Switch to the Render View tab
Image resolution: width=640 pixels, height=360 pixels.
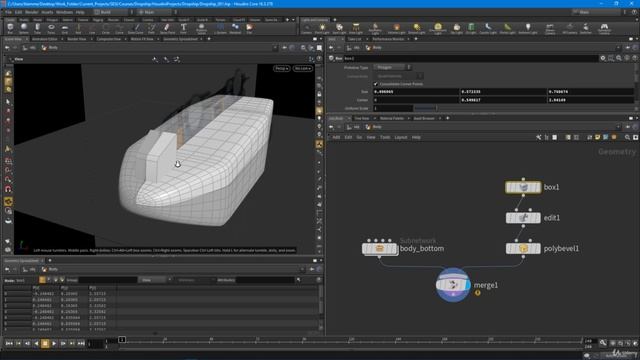(x=77, y=39)
